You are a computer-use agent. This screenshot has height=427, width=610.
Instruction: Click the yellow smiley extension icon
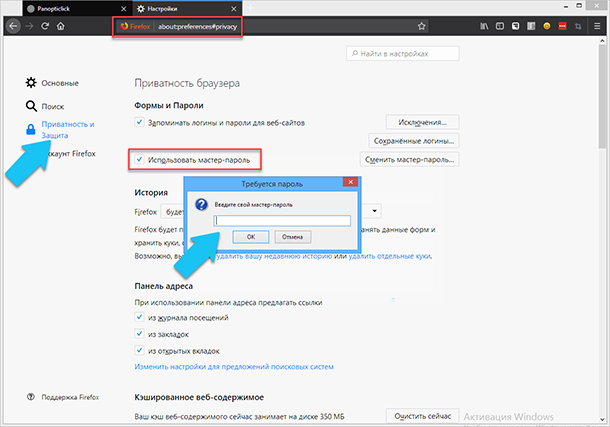point(547,26)
